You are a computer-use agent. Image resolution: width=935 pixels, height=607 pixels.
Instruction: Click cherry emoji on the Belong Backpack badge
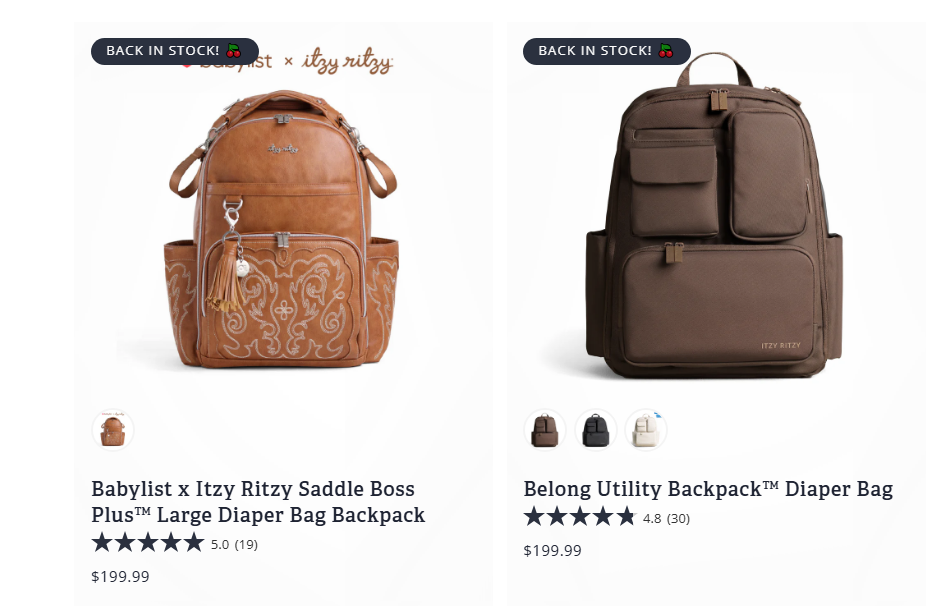tap(665, 51)
